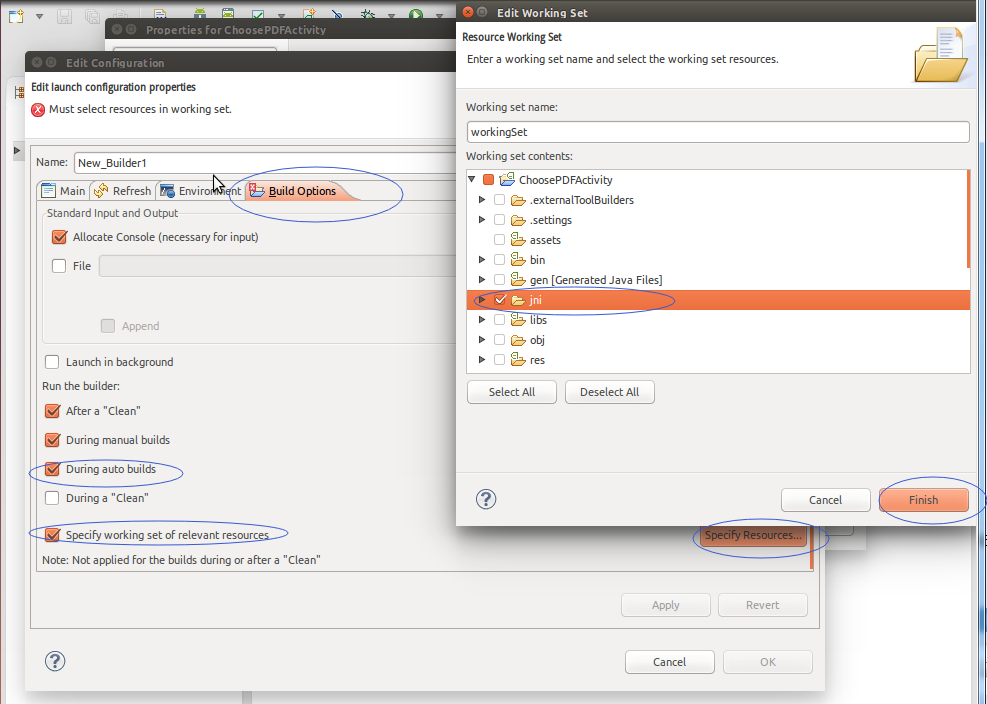
Task: Click OK in Edit Configuration dialog
Action: [x=767, y=662]
